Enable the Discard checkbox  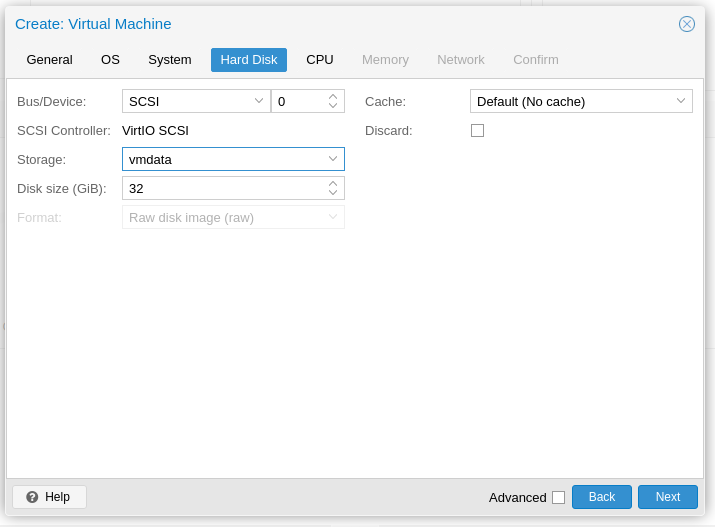(x=477, y=131)
